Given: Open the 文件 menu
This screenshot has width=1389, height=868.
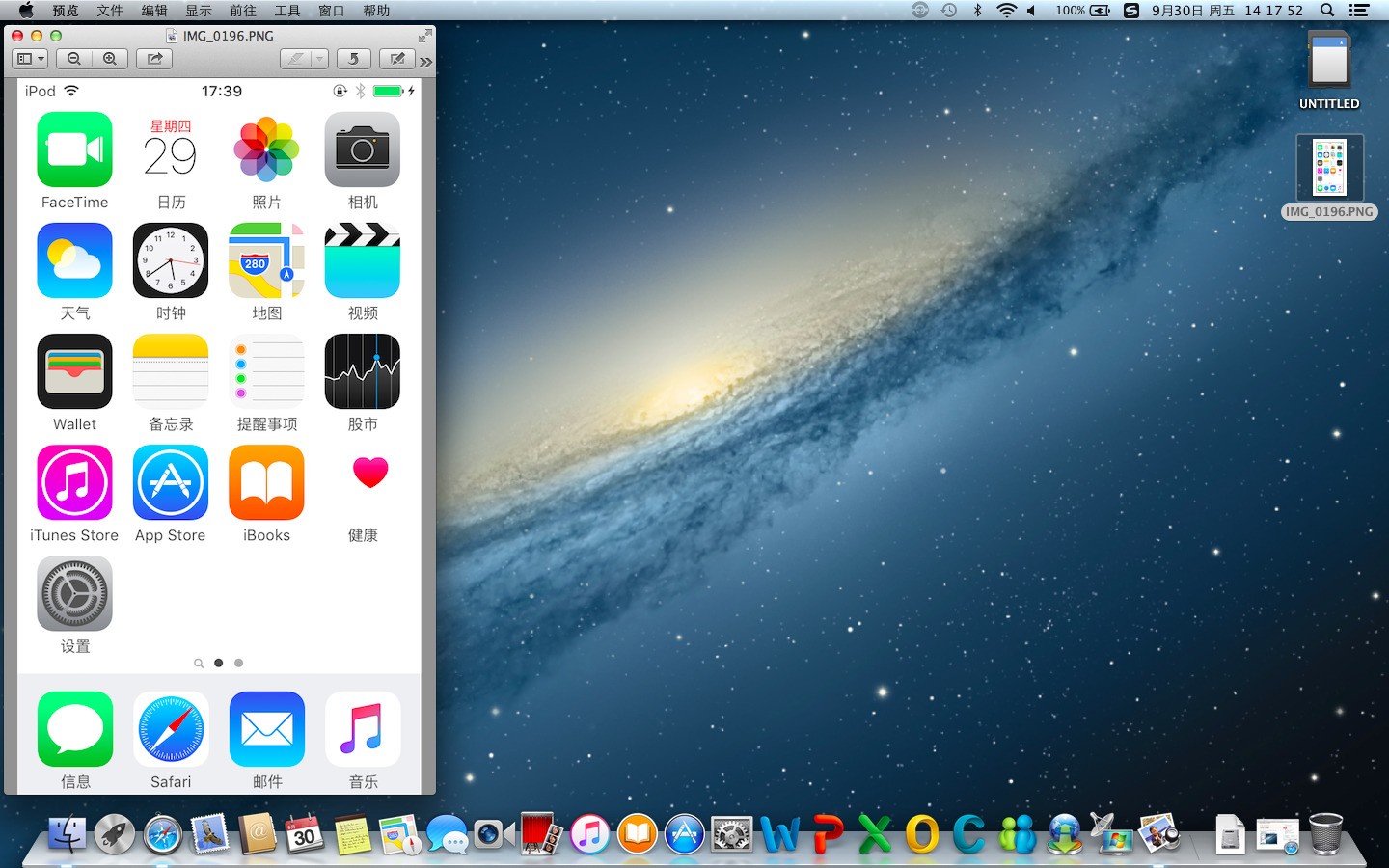Looking at the screenshot, I should coord(110,11).
